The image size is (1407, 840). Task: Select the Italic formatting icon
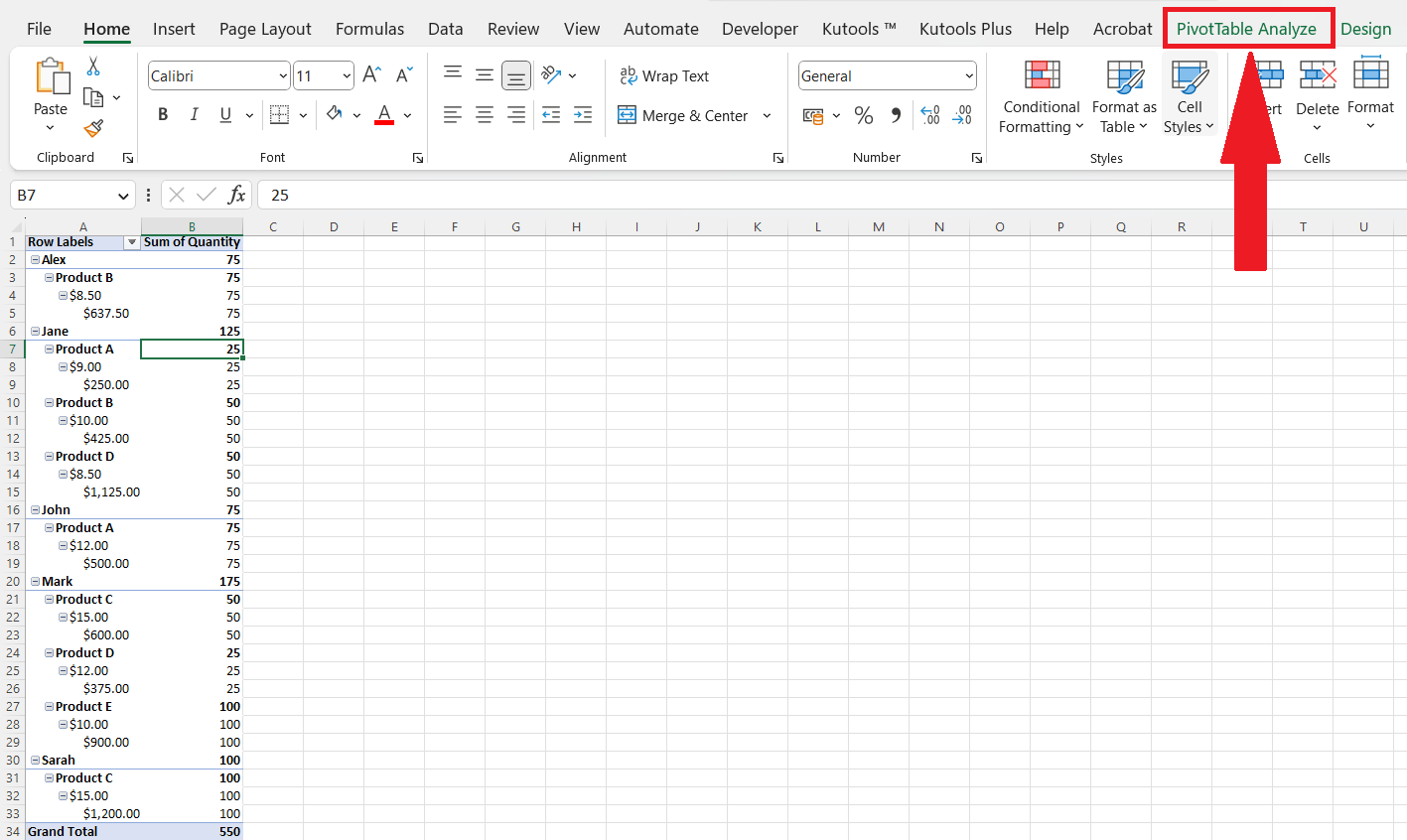tap(195, 114)
